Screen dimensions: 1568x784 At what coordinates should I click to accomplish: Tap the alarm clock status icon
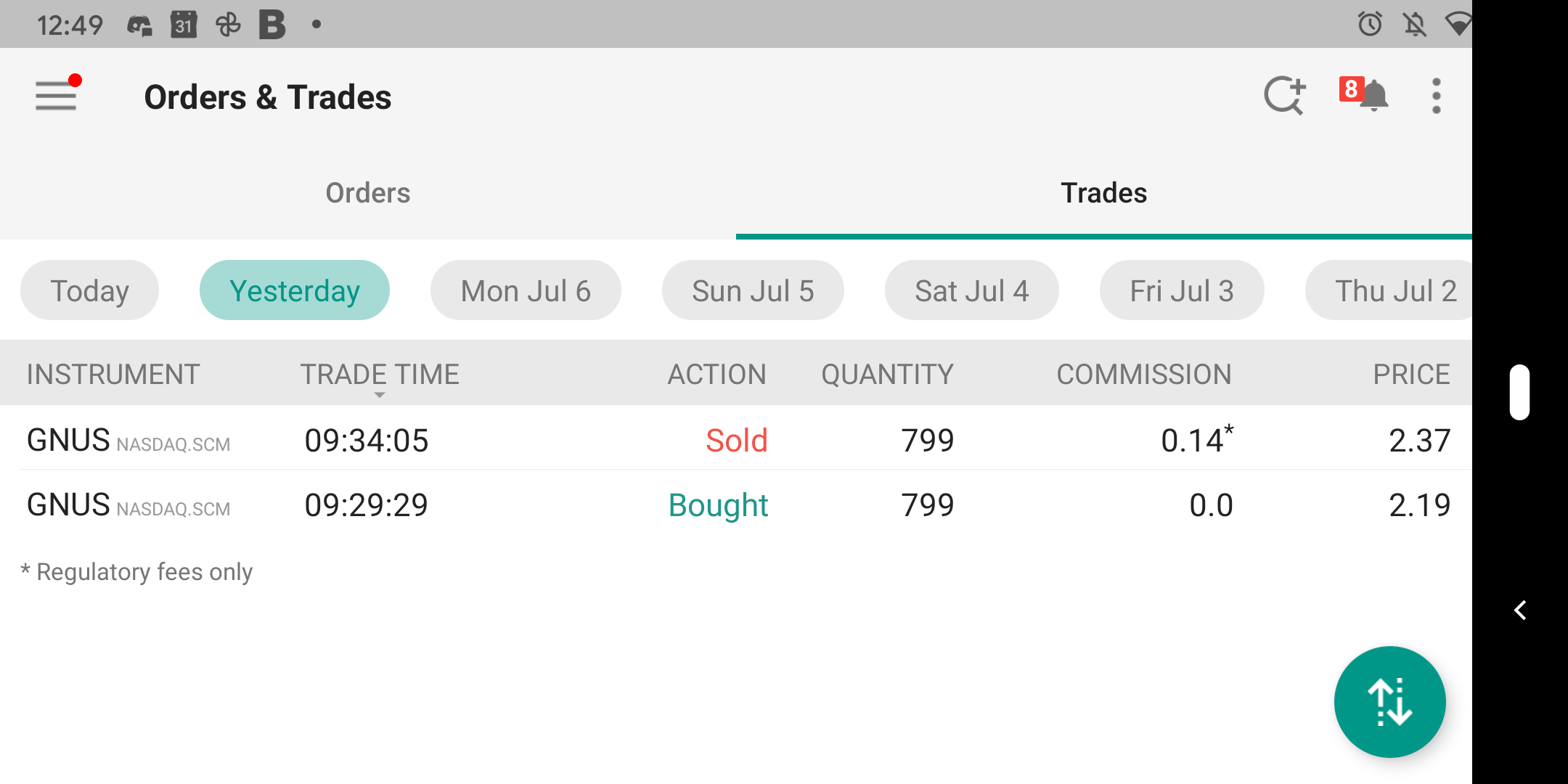coord(1370,24)
